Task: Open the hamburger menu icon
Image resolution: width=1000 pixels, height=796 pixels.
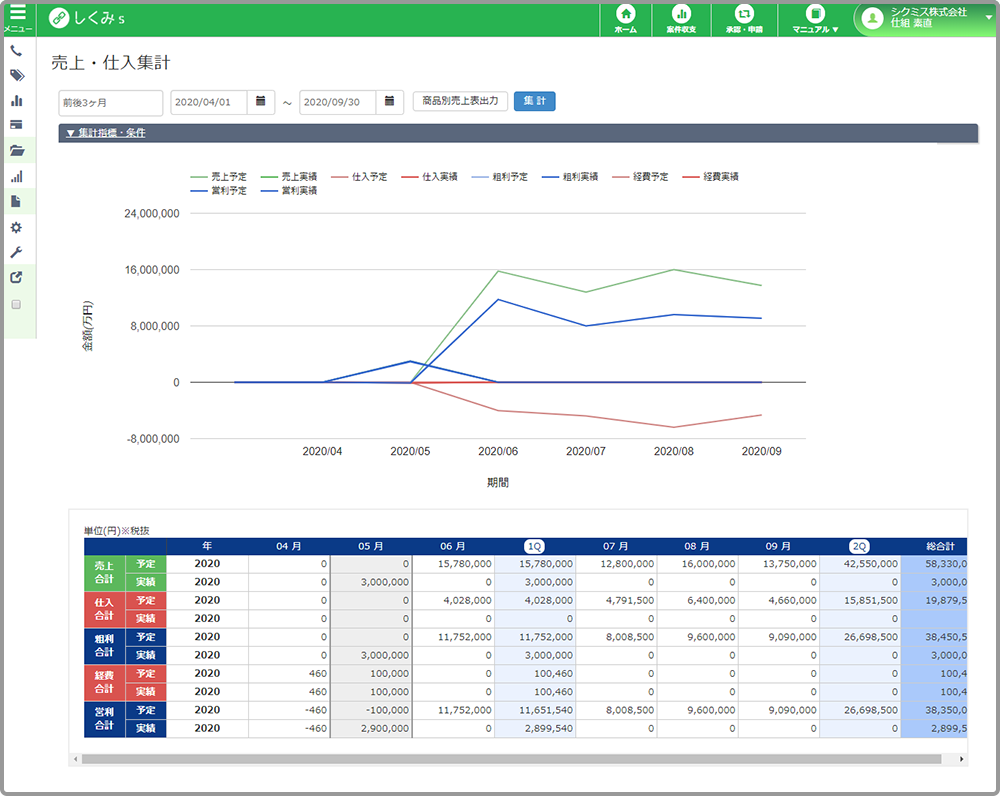Action: coord(18,12)
